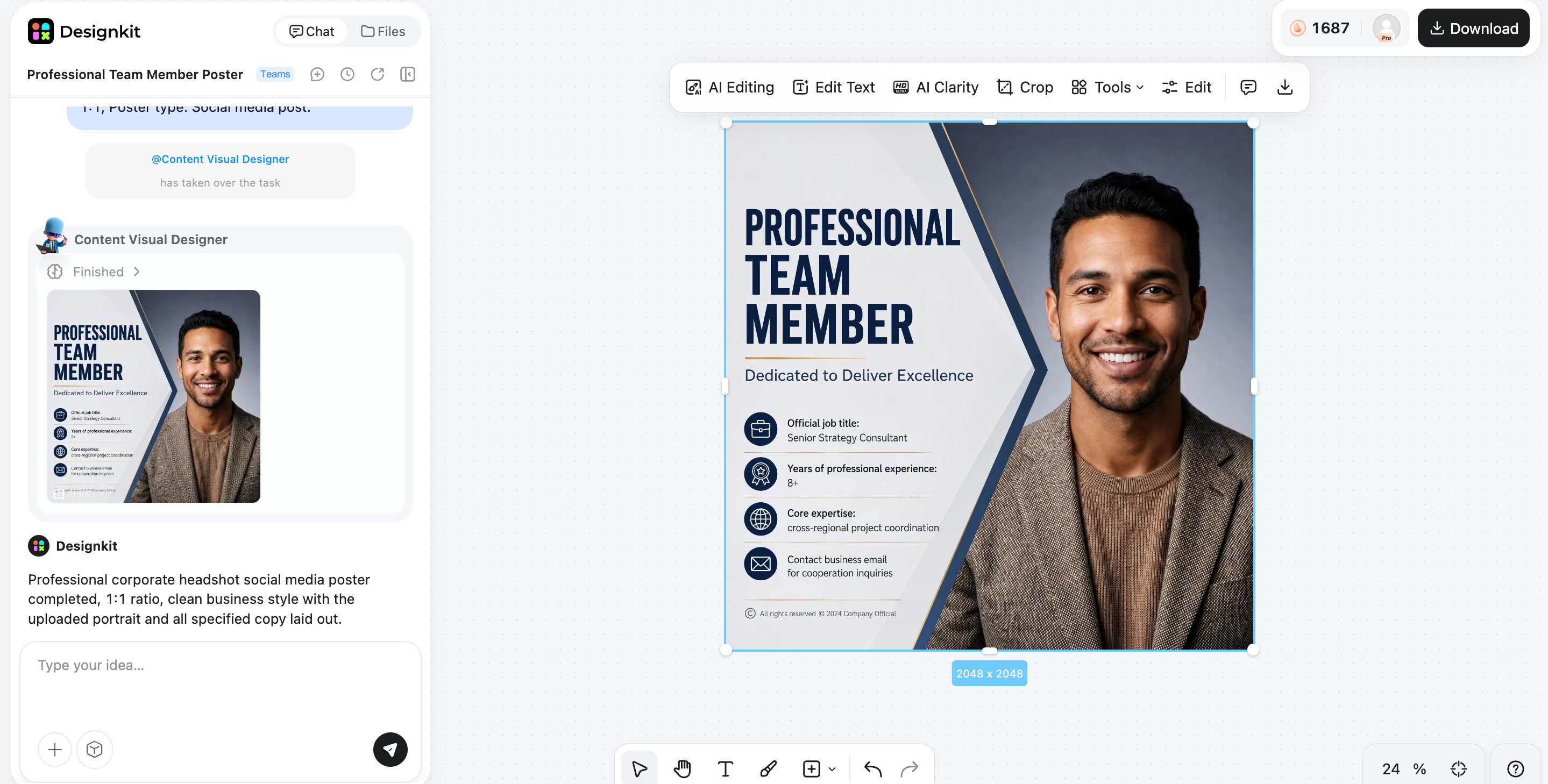Apply AI Clarity enhancement

pyautogui.click(x=936, y=87)
